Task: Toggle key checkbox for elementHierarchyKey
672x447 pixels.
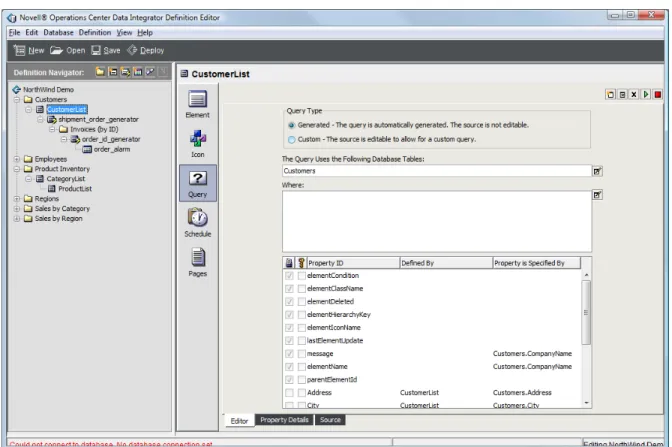Action: [x=302, y=315]
